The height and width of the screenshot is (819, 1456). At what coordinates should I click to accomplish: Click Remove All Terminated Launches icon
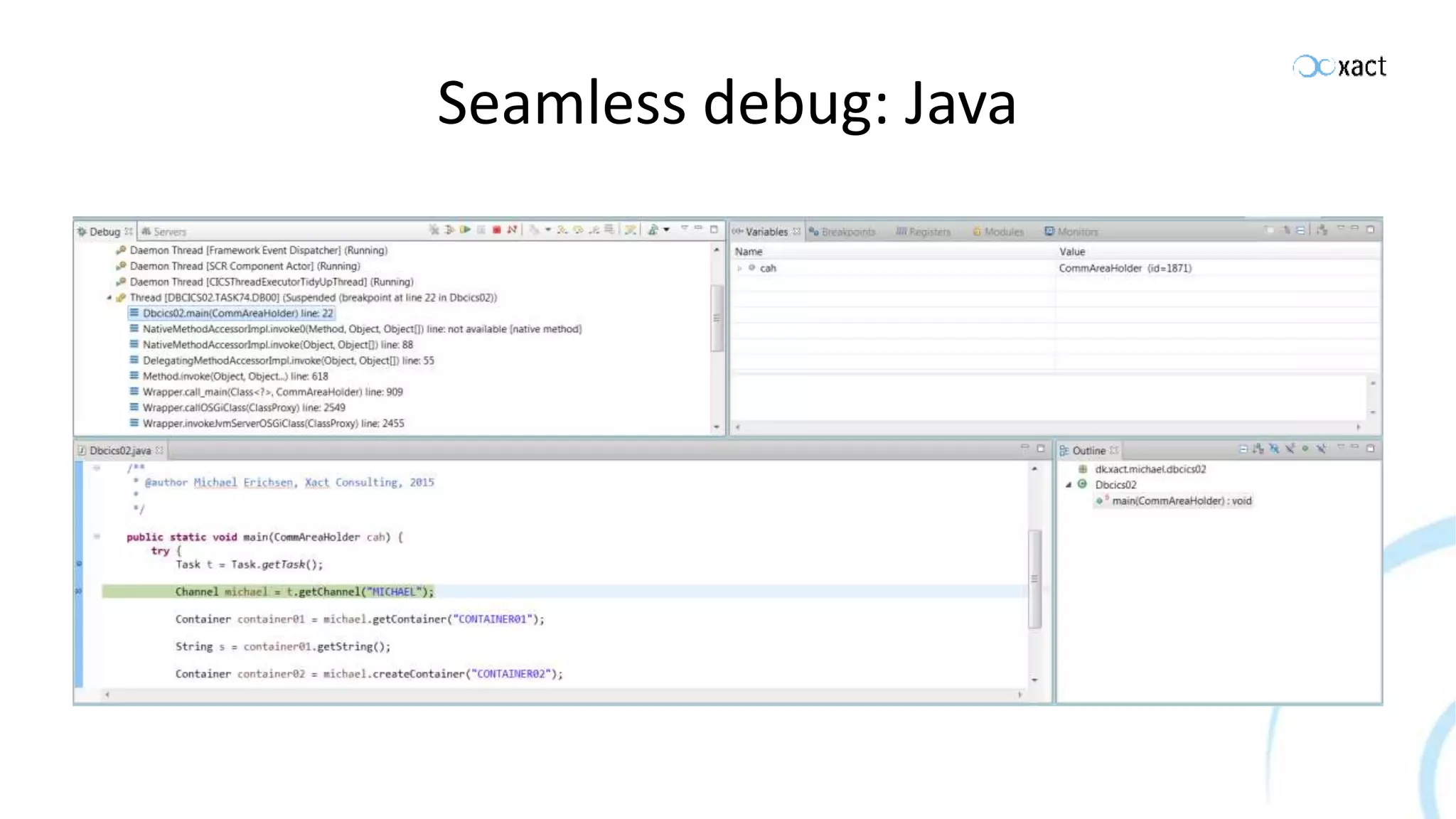pyautogui.click(x=434, y=230)
